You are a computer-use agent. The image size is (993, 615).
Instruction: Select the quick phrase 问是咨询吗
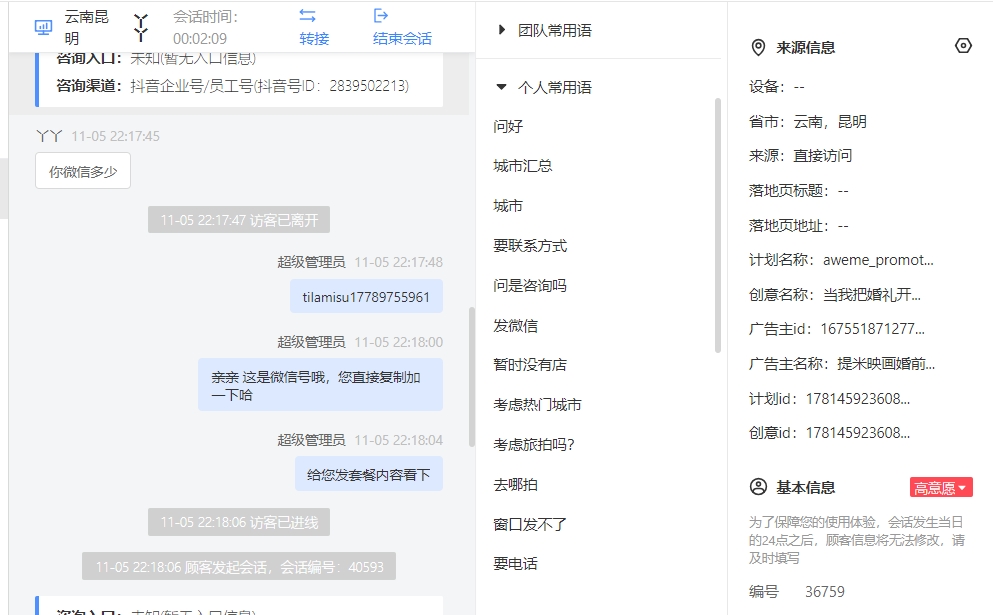click(530, 286)
